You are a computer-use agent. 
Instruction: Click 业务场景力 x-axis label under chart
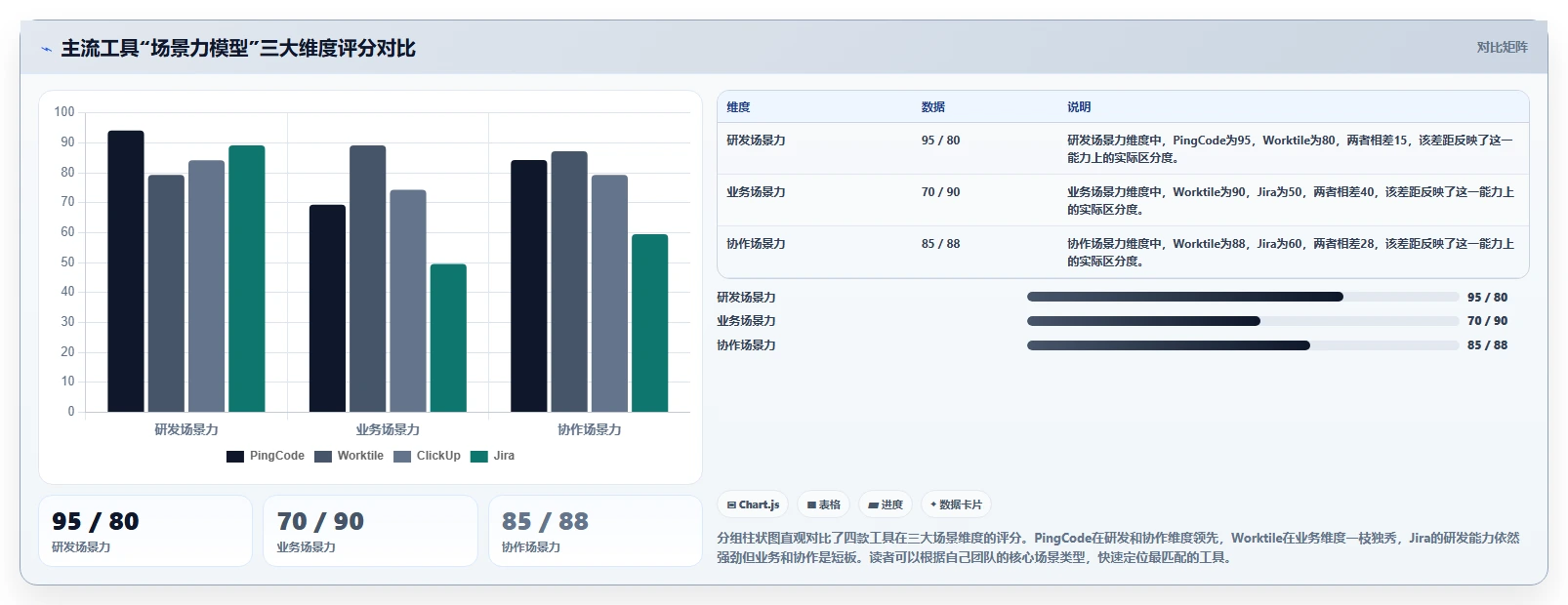pyautogui.click(x=388, y=429)
